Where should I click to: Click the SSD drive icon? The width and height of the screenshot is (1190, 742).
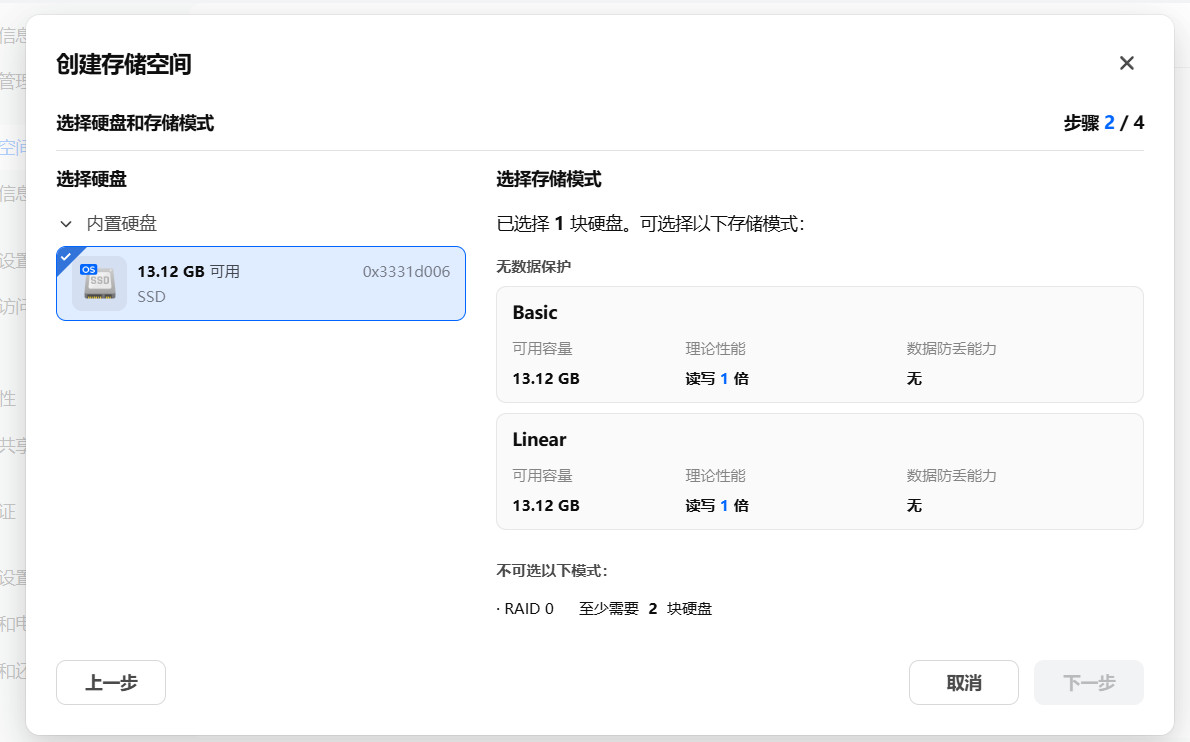tap(100, 284)
